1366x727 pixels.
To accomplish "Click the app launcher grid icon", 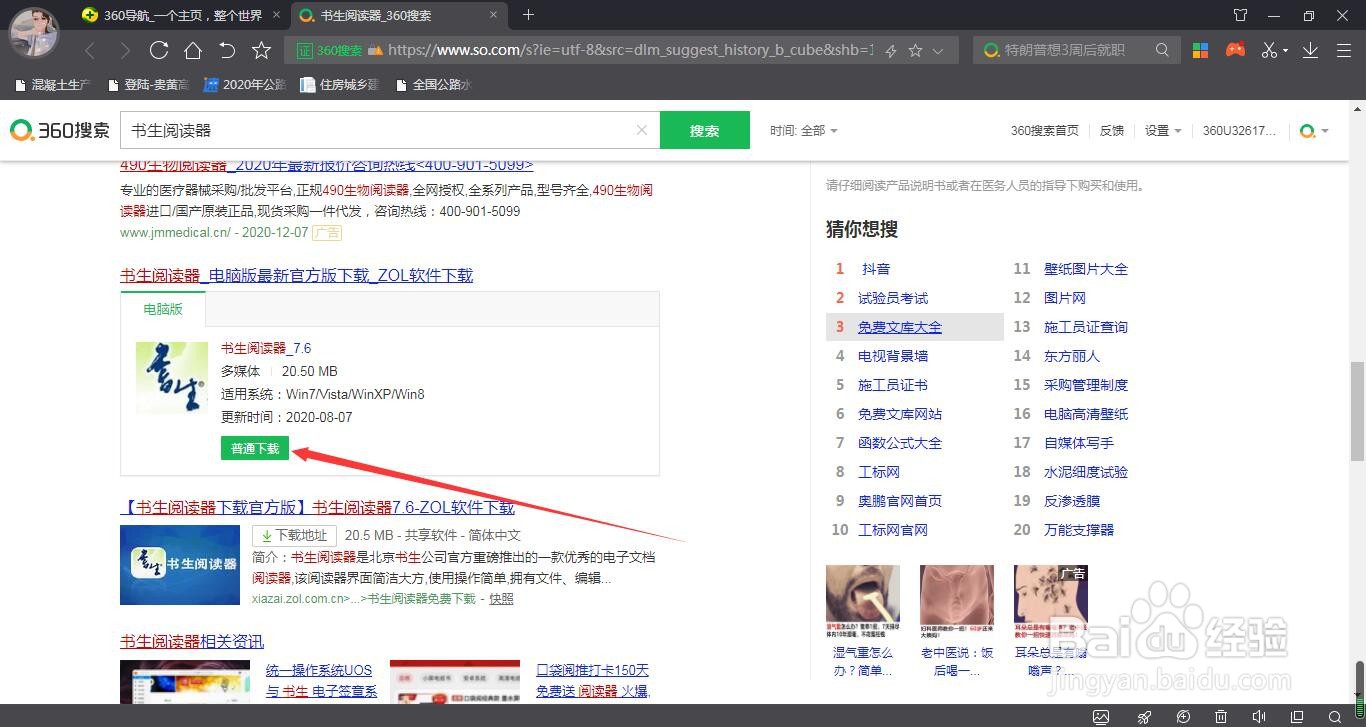I will (1199, 49).
